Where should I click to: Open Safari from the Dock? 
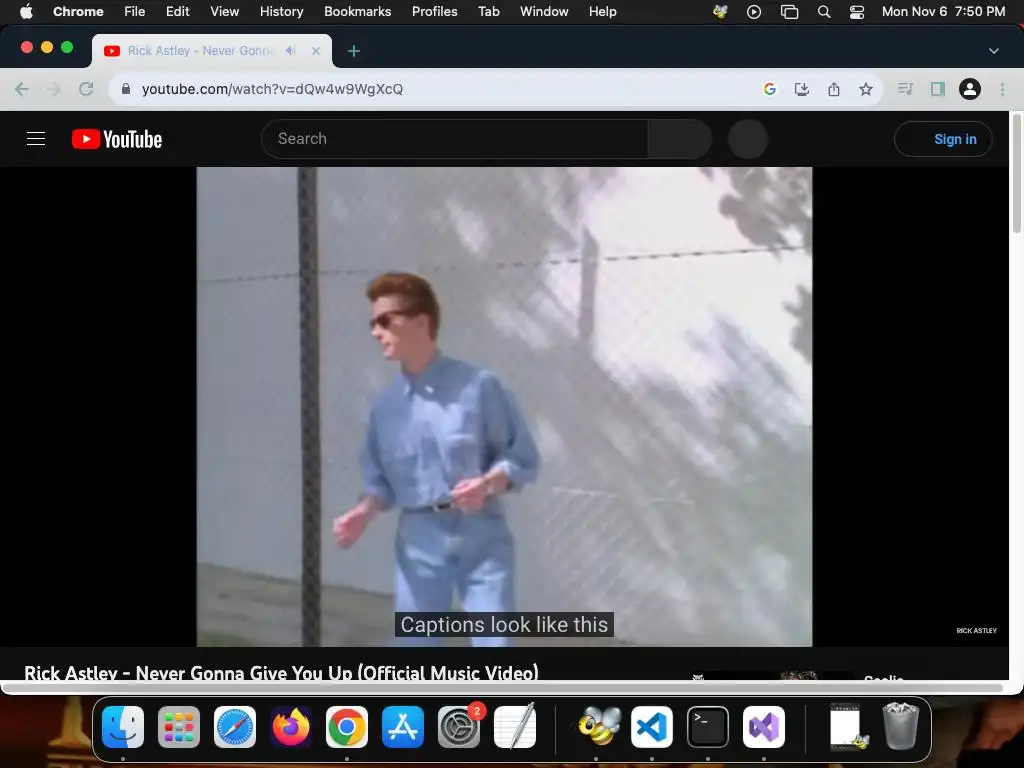pyautogui.click(x=235, y=727)
